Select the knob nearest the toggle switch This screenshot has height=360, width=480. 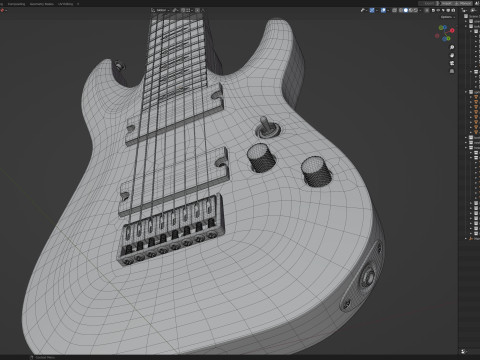click(261, 158)
